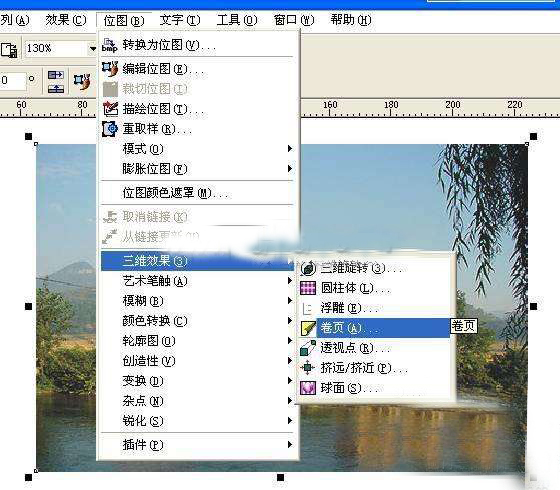Expand the 模式(O) submenu arrow
The height and width of the screenshot is (490, 560).
290,149
